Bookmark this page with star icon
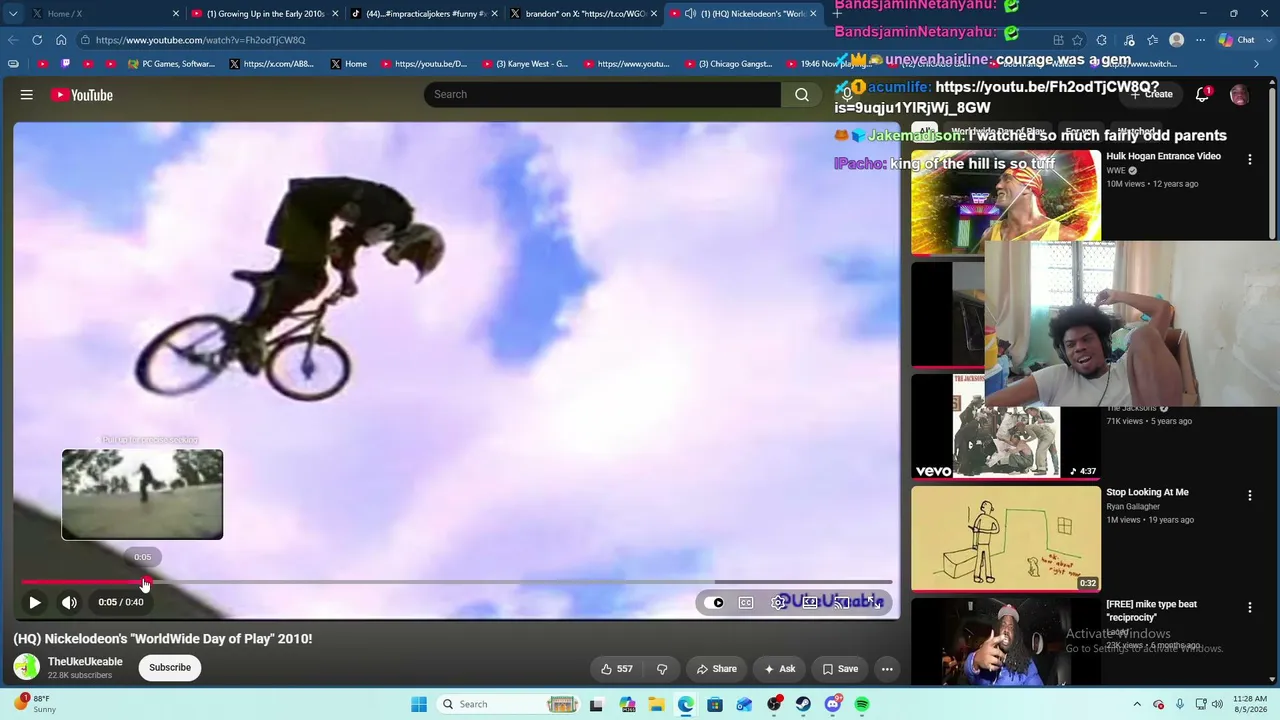Viewport: 1280px width, 720px height. (x=1077, y=40)
